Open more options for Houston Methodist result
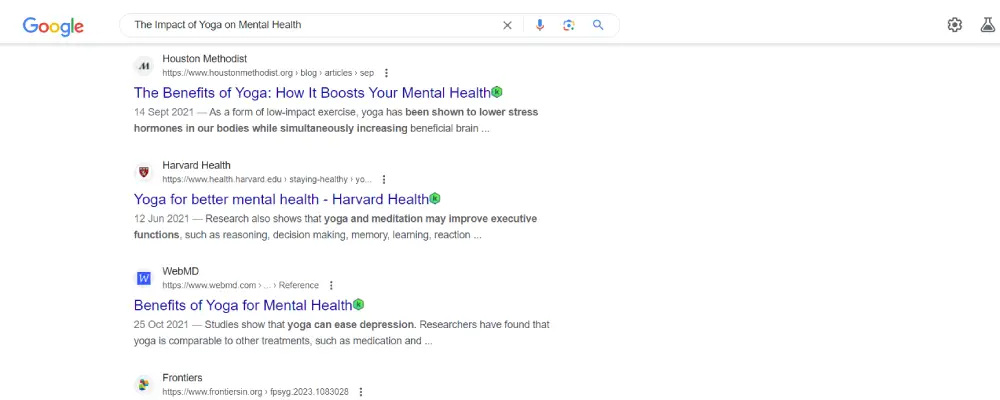The image size is (1000, 400). pos(386,73)
